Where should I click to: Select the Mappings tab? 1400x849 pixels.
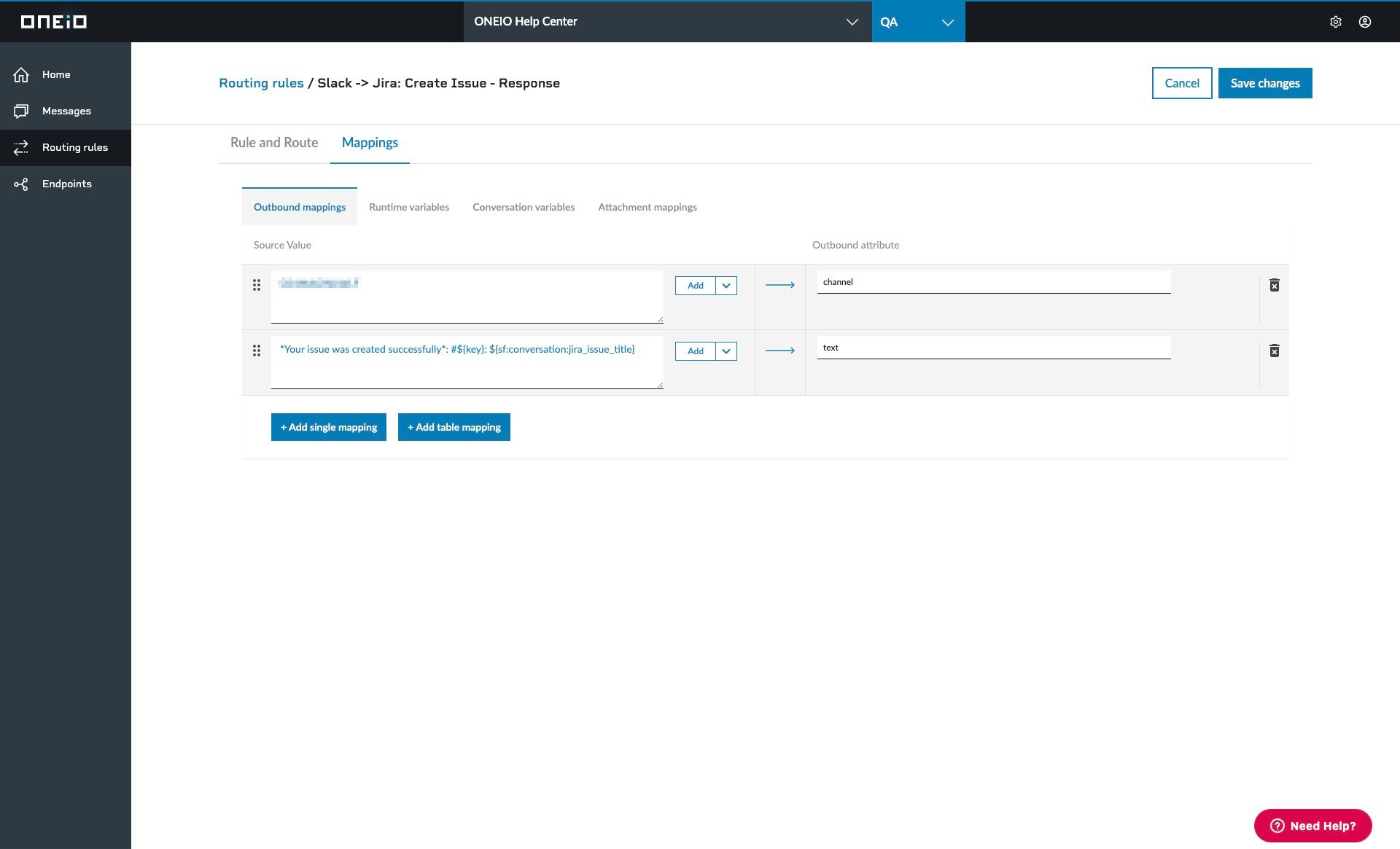(x=370, y=143)
